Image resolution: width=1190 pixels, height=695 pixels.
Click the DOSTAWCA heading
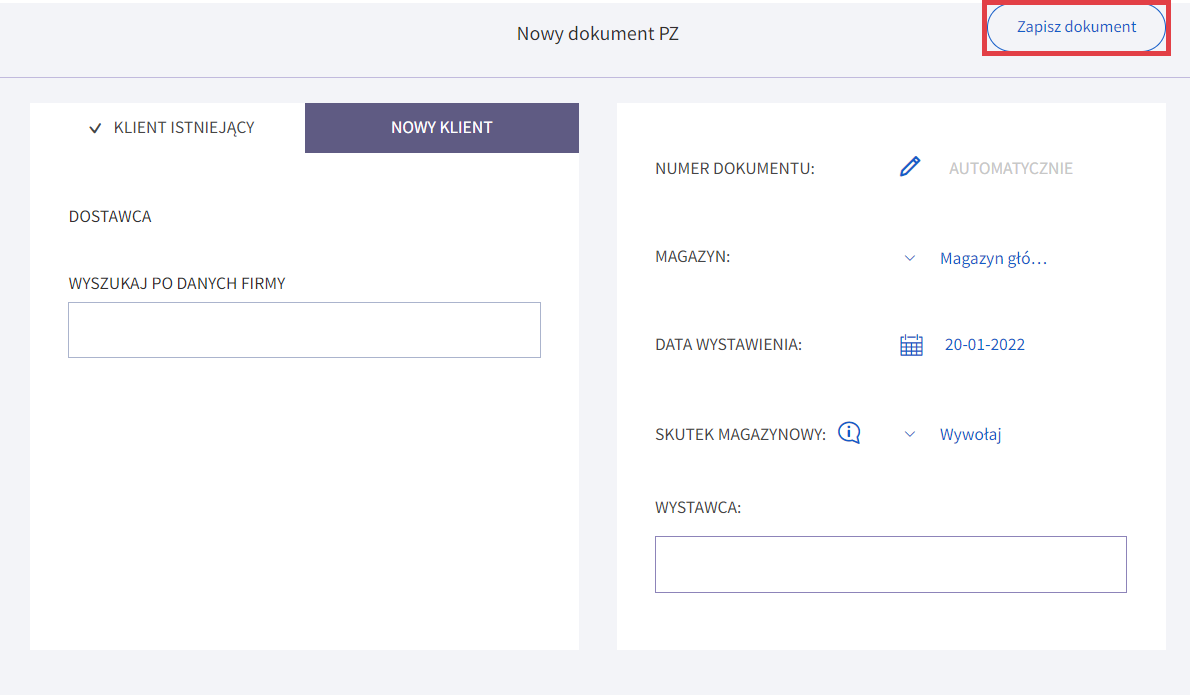110,216
